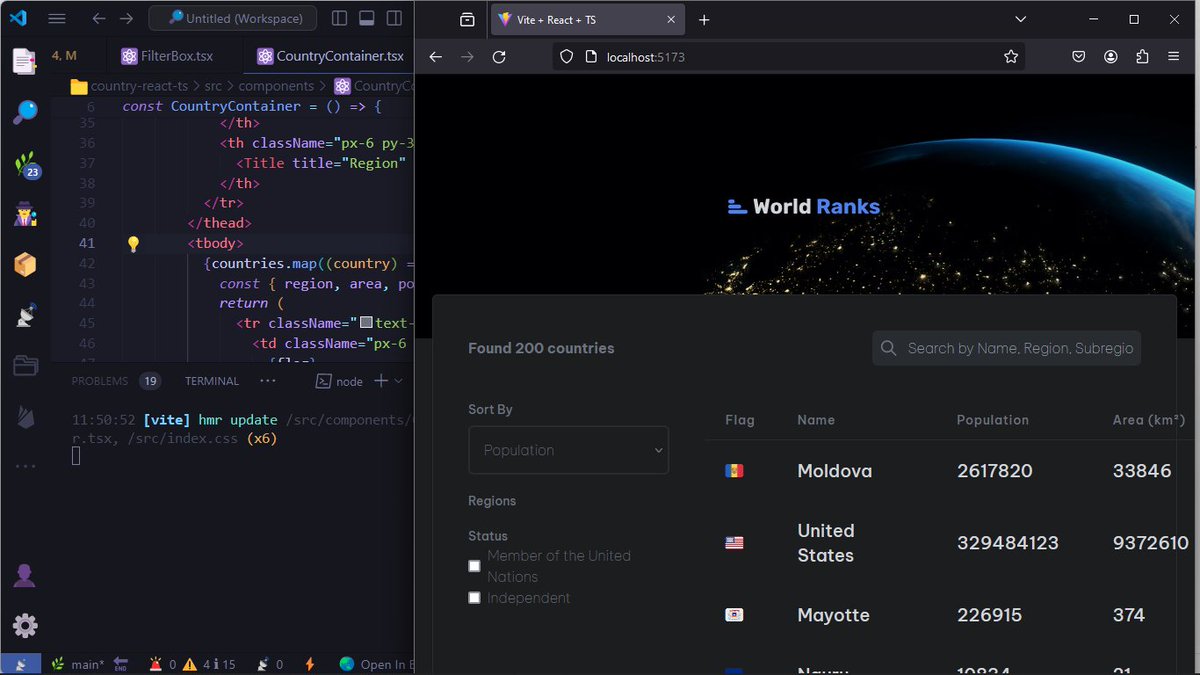Click the Untitled (Workspace) command center box
1200x675 pixels.
point(233,18)
